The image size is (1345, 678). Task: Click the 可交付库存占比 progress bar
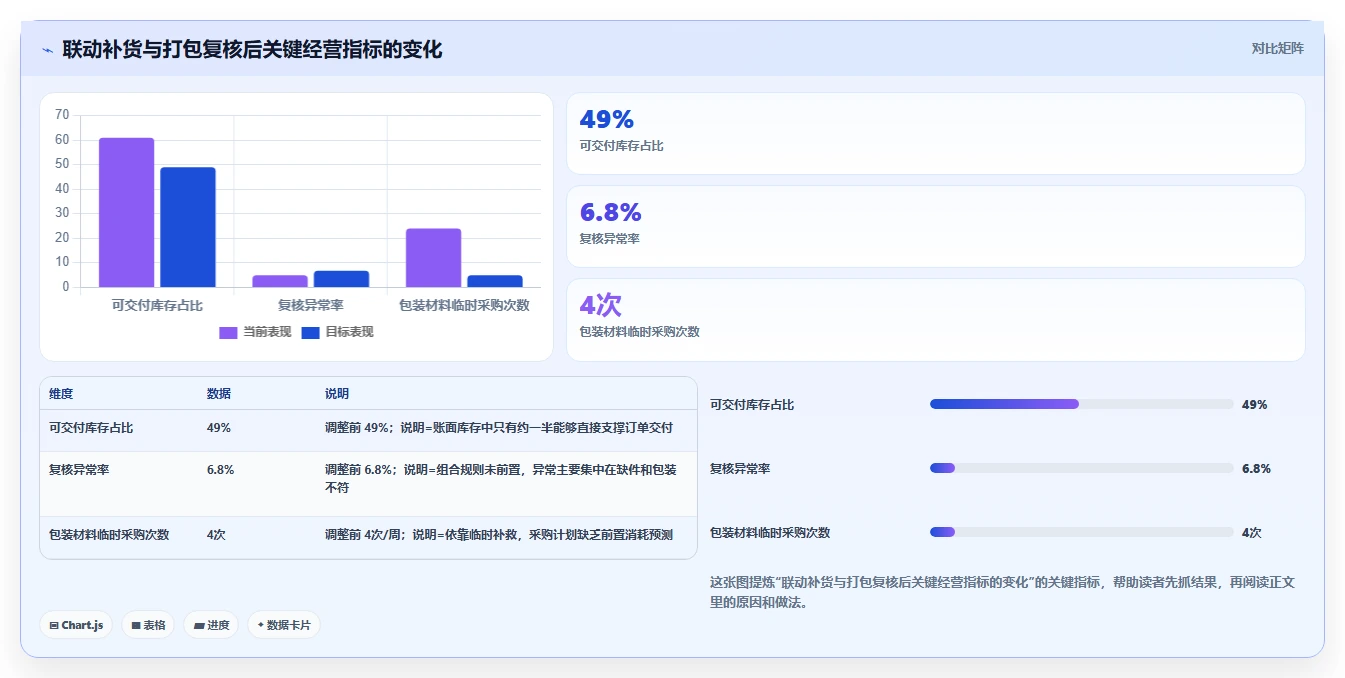coord(1081,404)
